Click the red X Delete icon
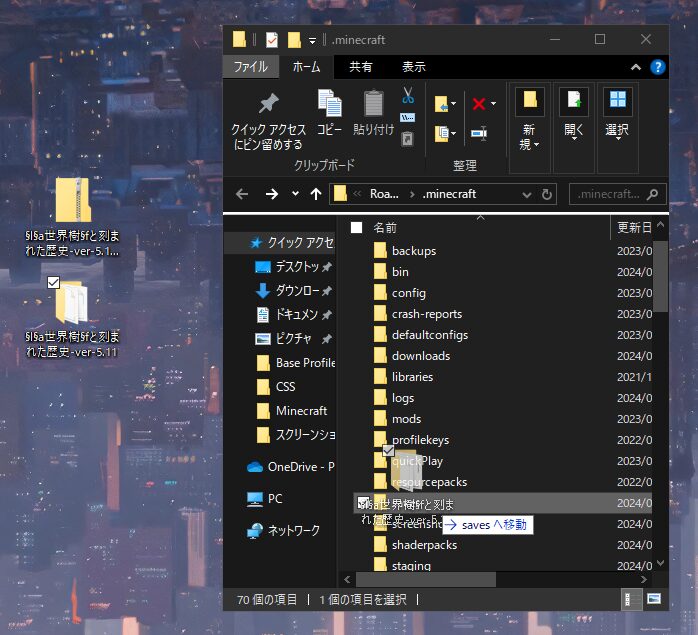This screenshot has height=635, width=698. [x=479, y=104]
